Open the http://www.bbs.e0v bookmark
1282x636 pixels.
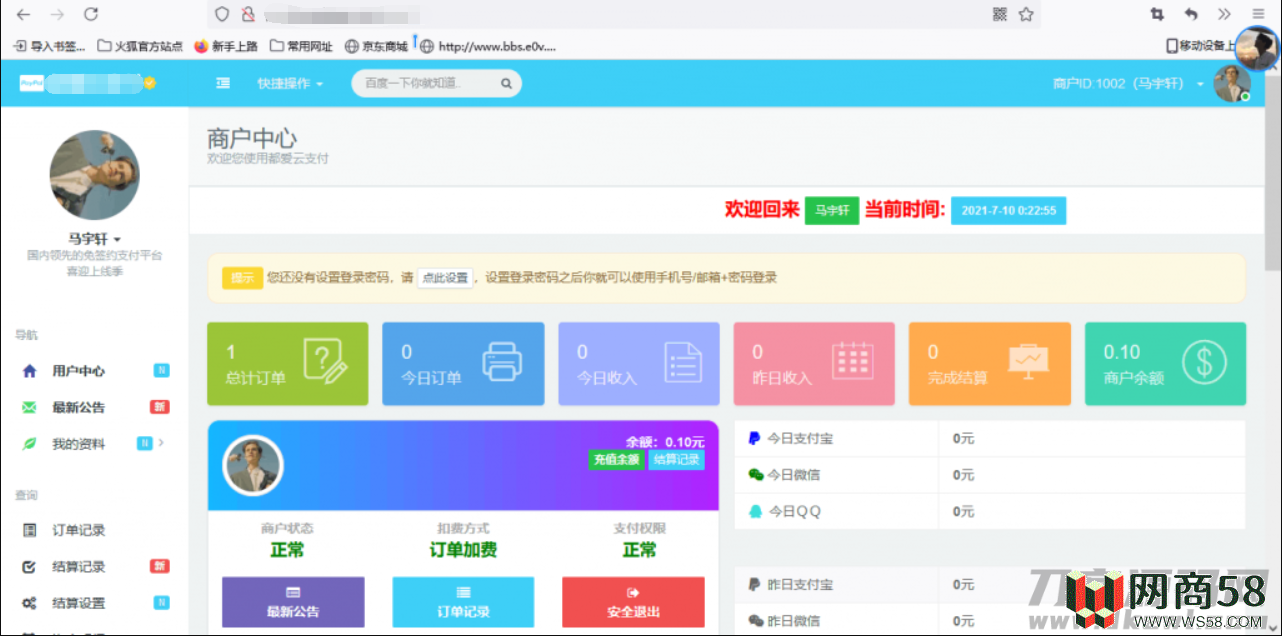(488, 46)
